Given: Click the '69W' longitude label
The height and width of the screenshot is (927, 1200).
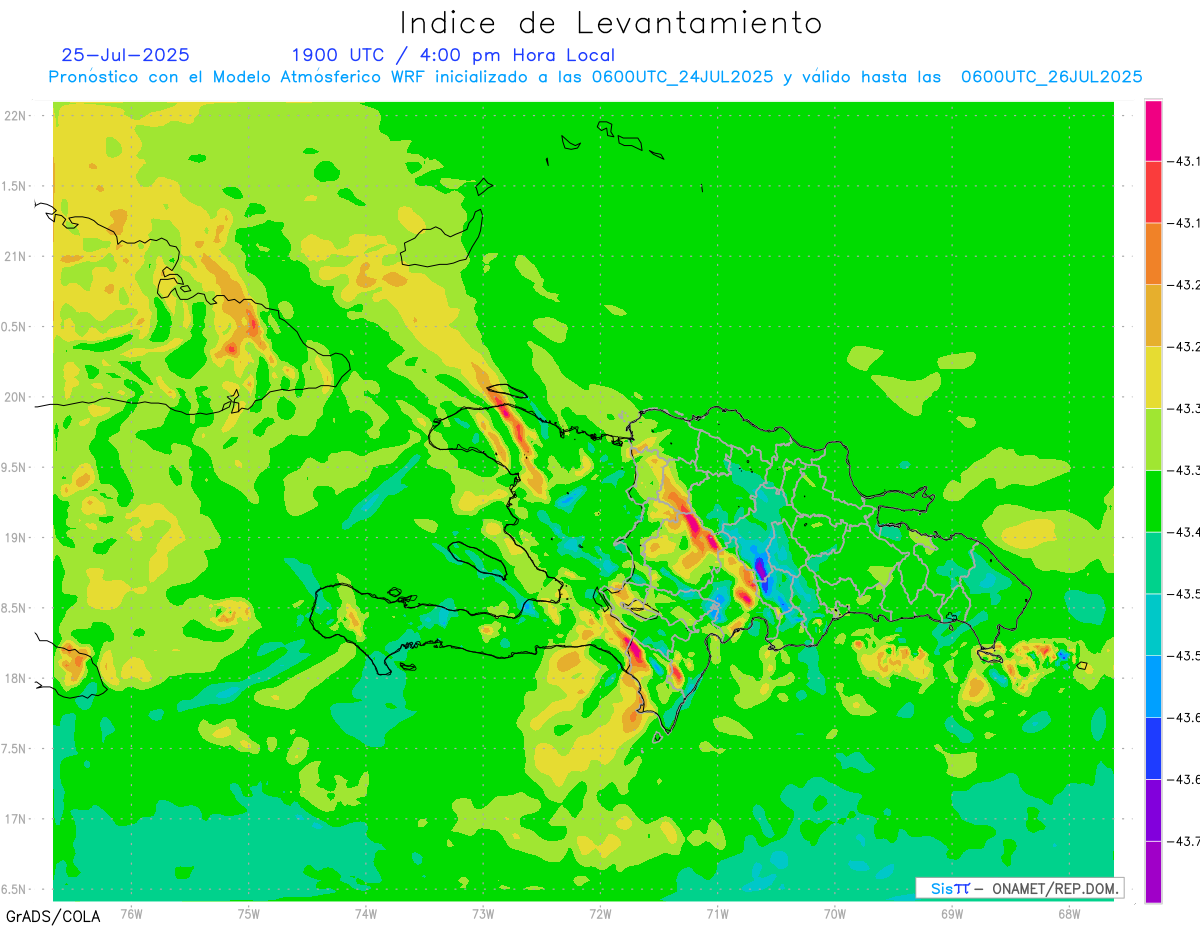Looking at the screenshot, I should coord(952,914).
